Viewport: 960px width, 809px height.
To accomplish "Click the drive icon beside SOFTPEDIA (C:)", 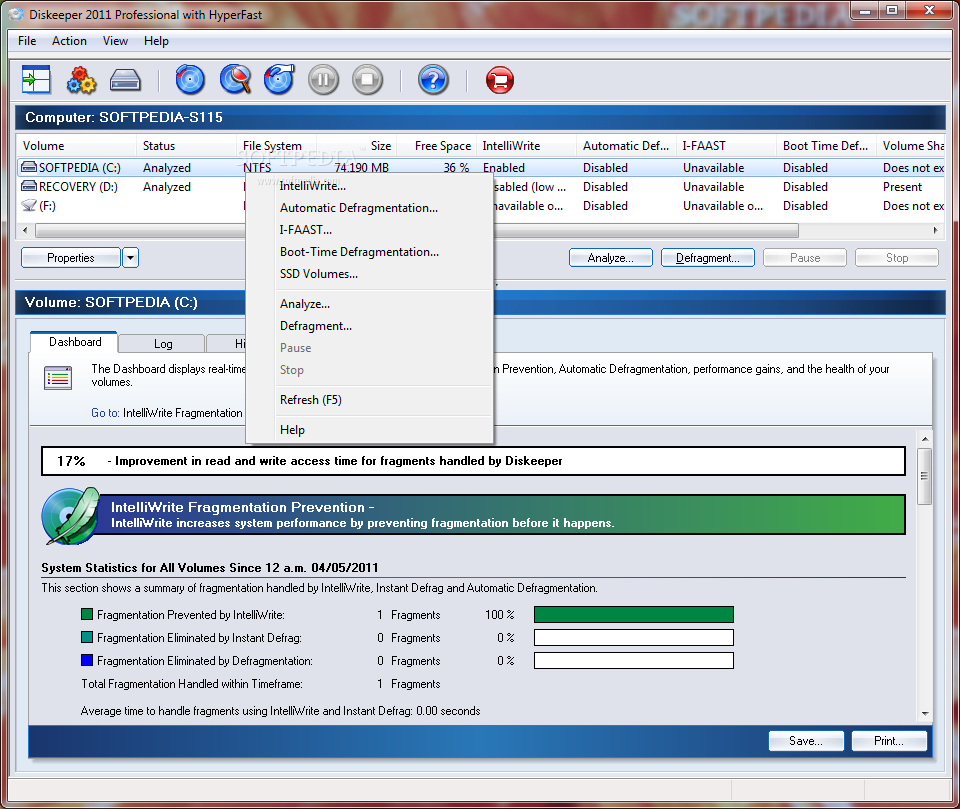I will point(29,167).
